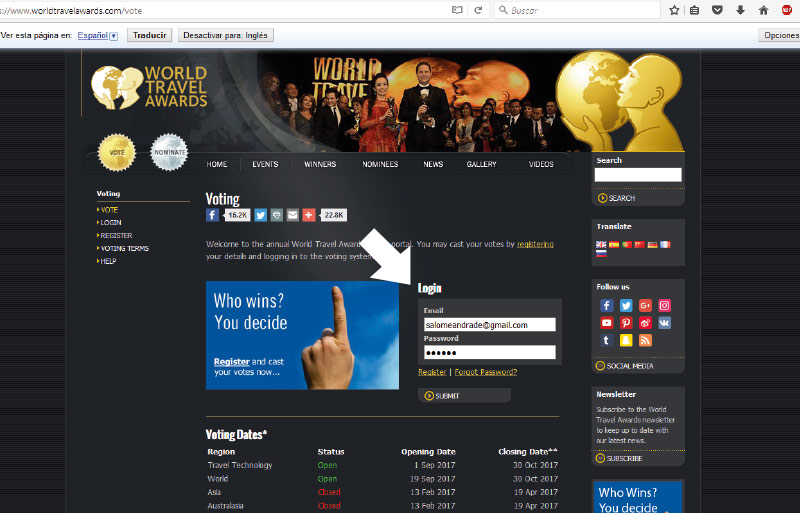
Task: Focus the site Search input box
Action: coord(638,175)
